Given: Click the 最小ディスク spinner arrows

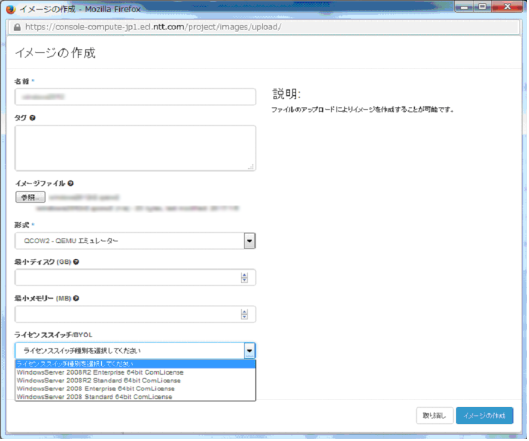Looking at the screenshot, I should (244, 278).
